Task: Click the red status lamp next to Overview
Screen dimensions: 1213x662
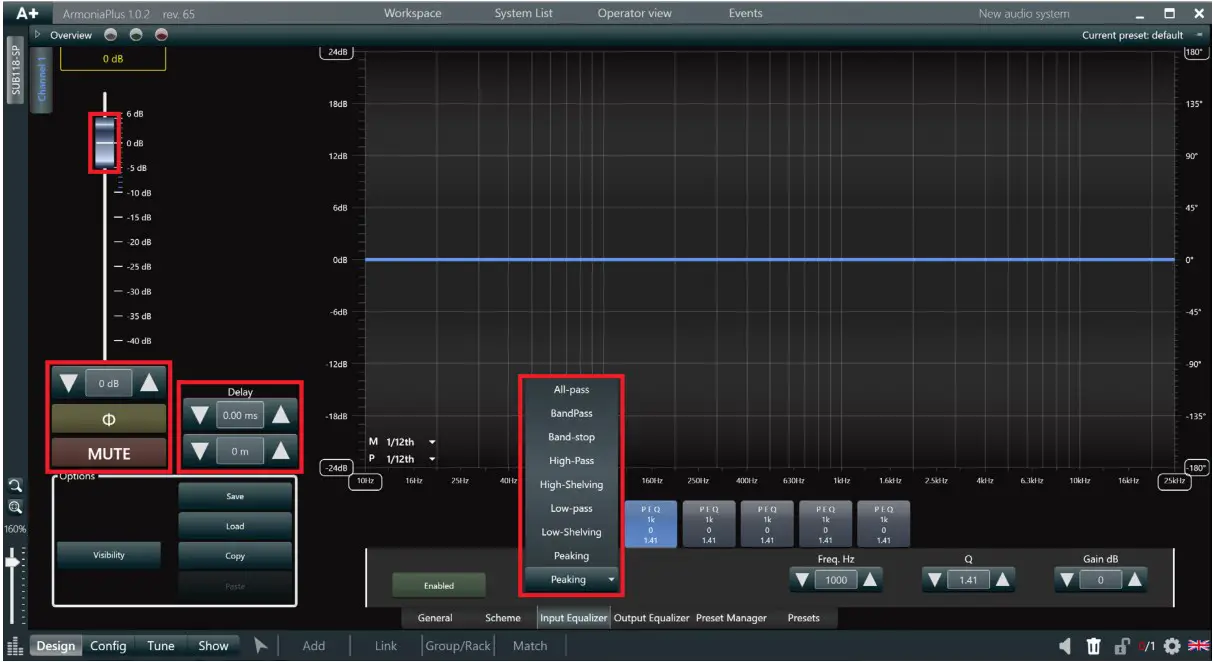Action: coord(160,35)
